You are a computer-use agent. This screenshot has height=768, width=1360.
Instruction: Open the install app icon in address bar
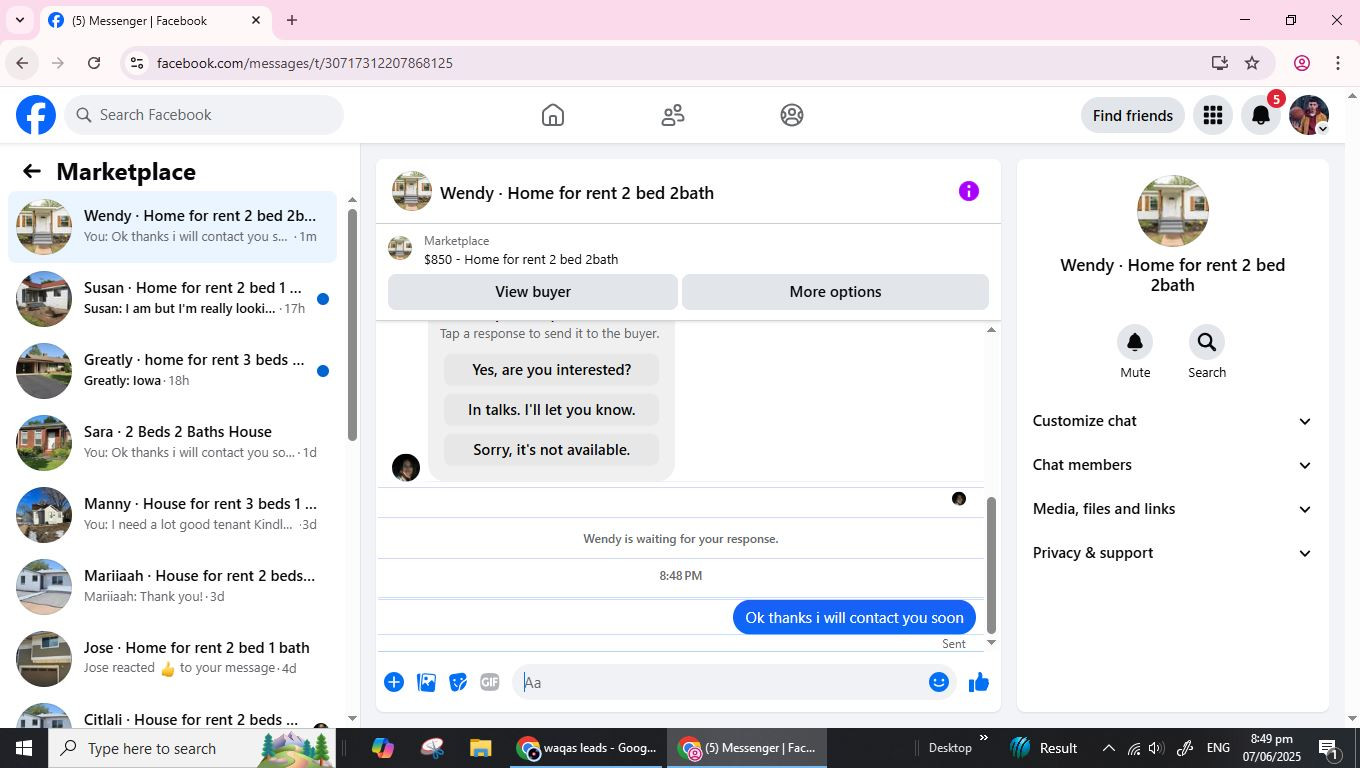pos(1219,63)
